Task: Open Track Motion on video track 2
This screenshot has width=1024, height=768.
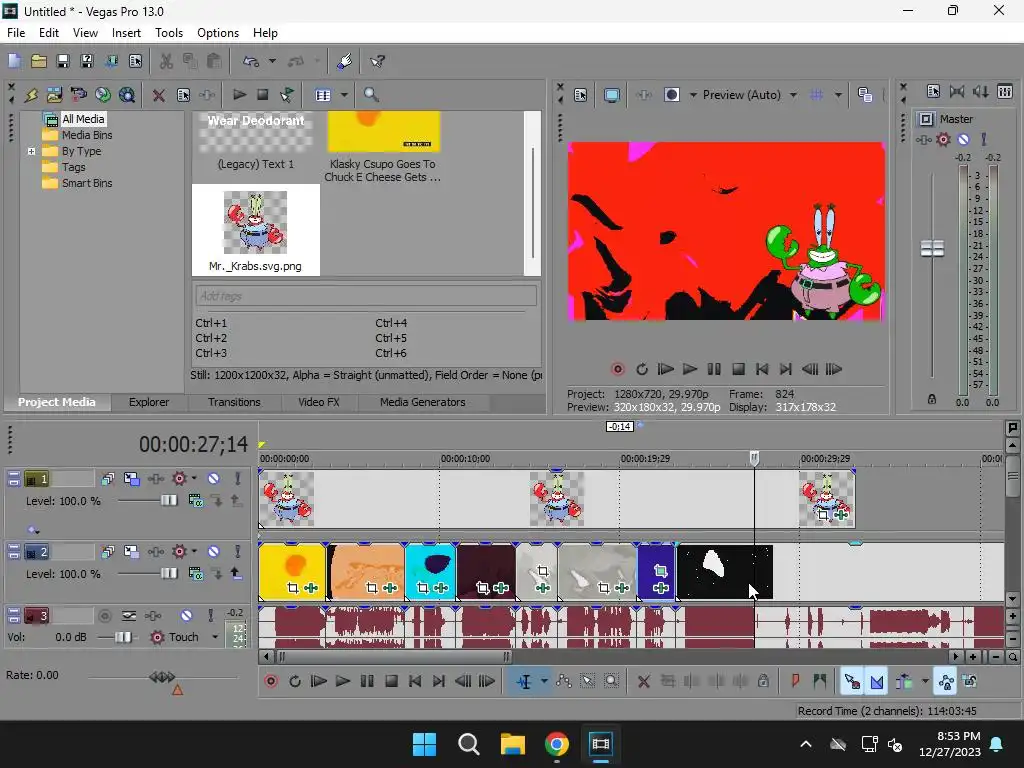Action: click(131, 552)
